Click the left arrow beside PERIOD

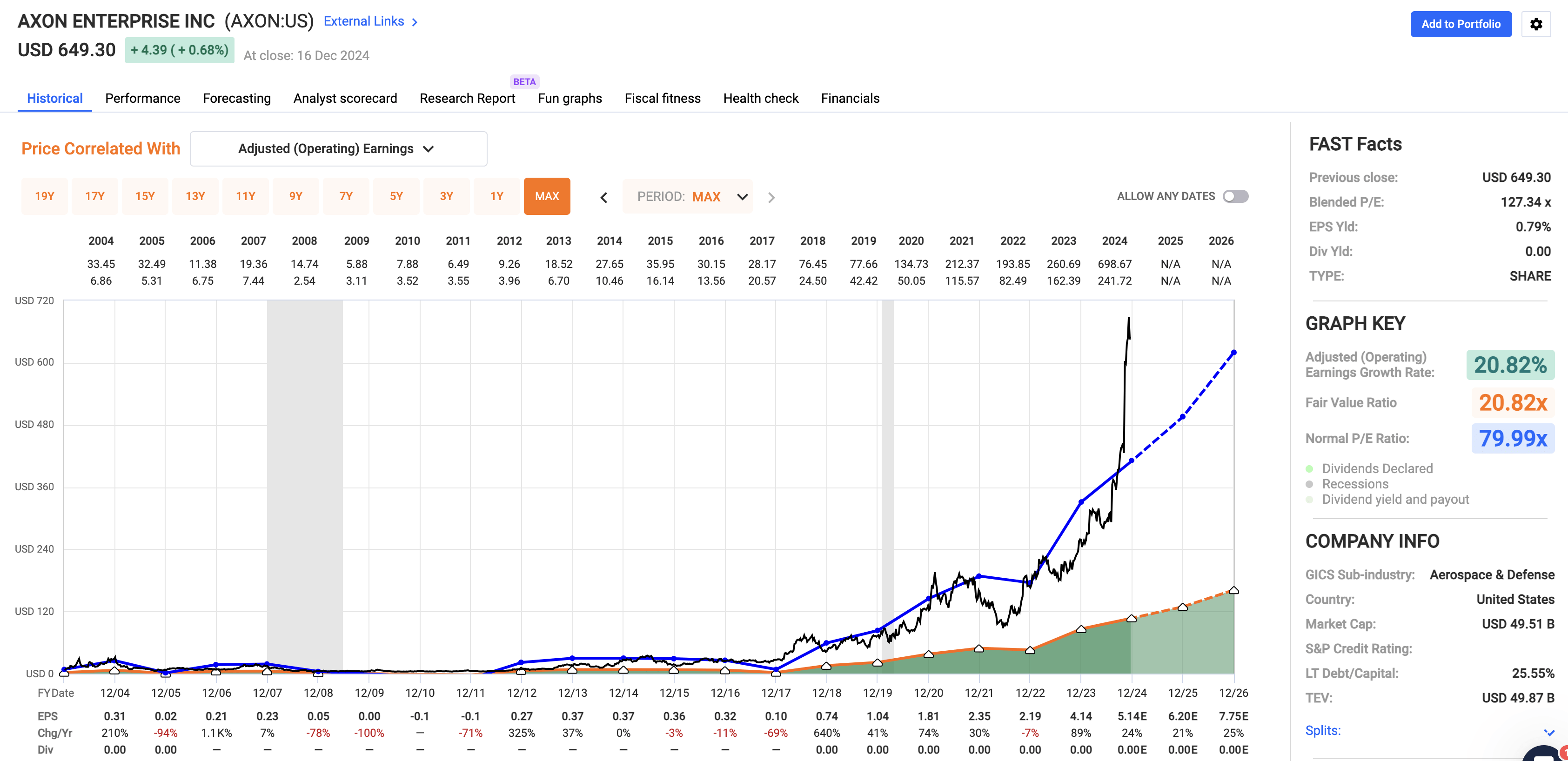(603, 196)
